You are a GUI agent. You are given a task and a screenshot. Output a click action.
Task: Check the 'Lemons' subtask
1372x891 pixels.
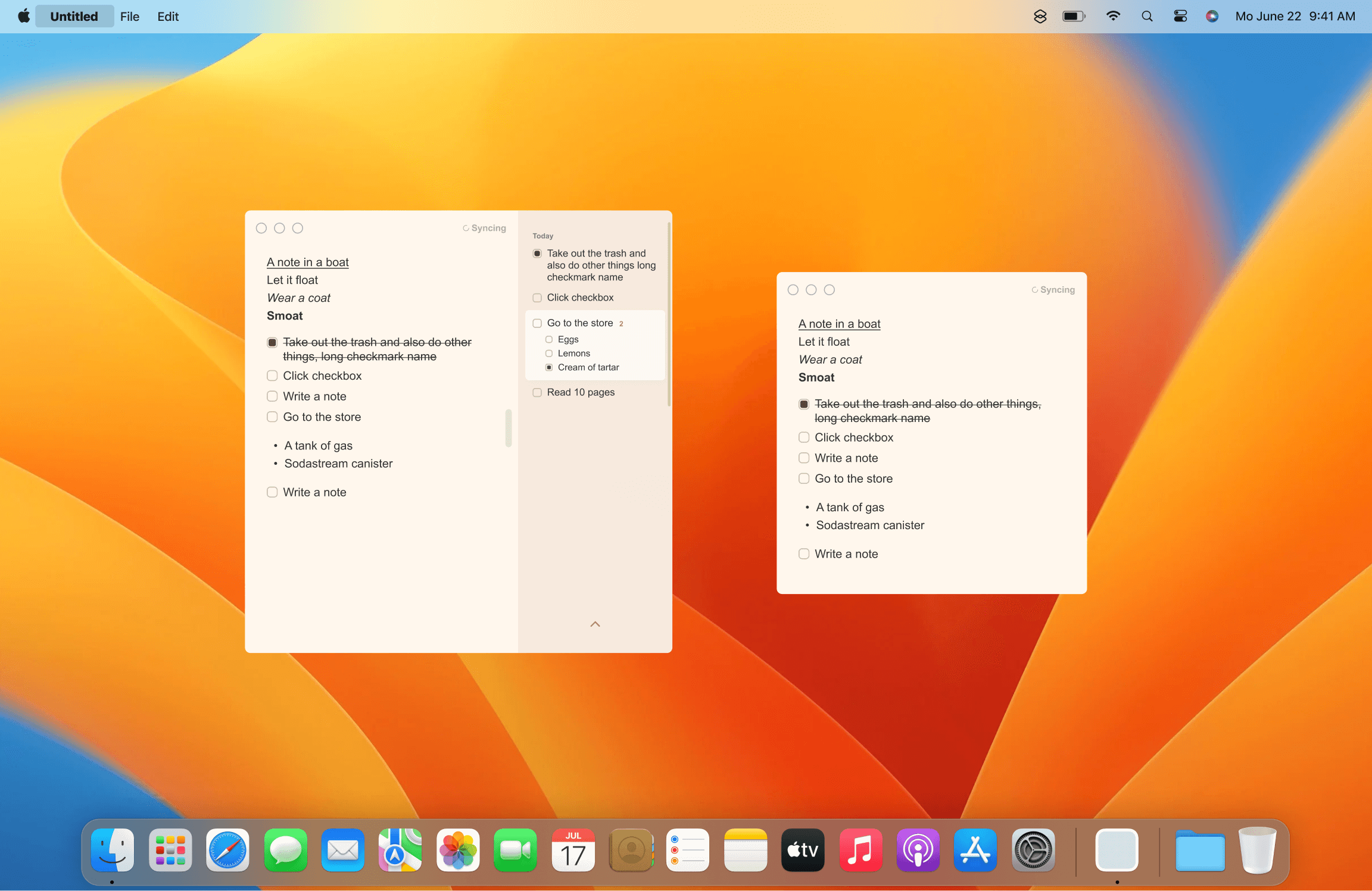[x=549, y=354]
